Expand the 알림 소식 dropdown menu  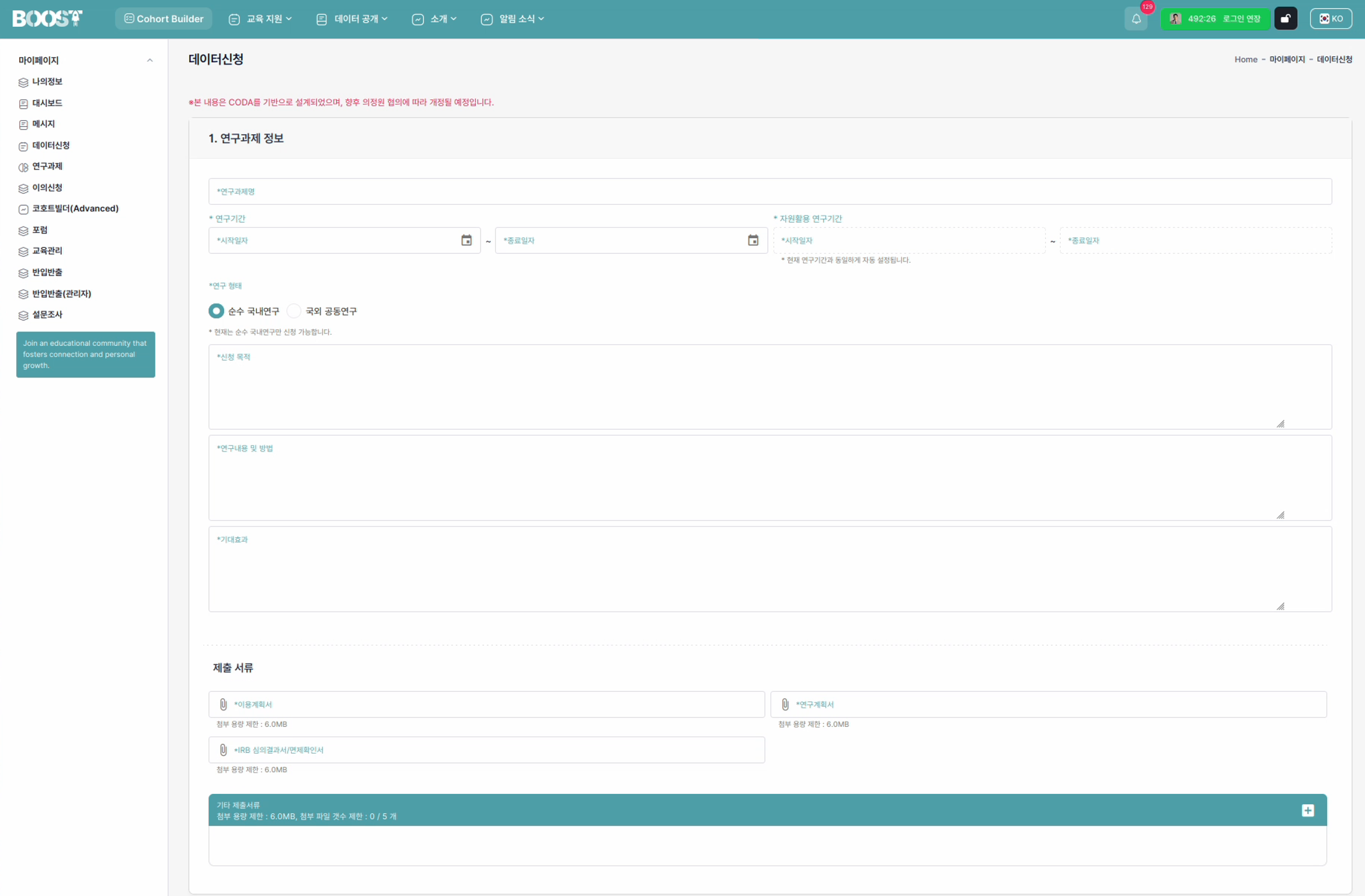pos(513,19)
